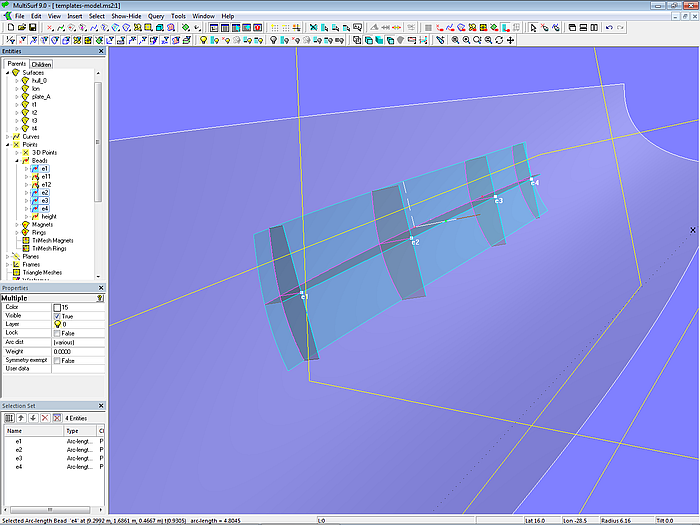
Task: Click the Color swatch in Properties
Action: click(57, 307)
